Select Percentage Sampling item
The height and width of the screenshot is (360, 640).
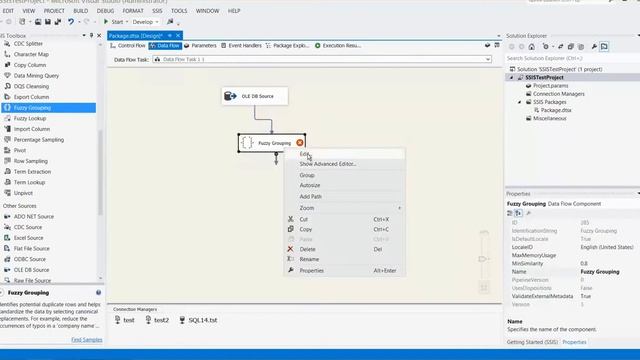click(38, 140)
